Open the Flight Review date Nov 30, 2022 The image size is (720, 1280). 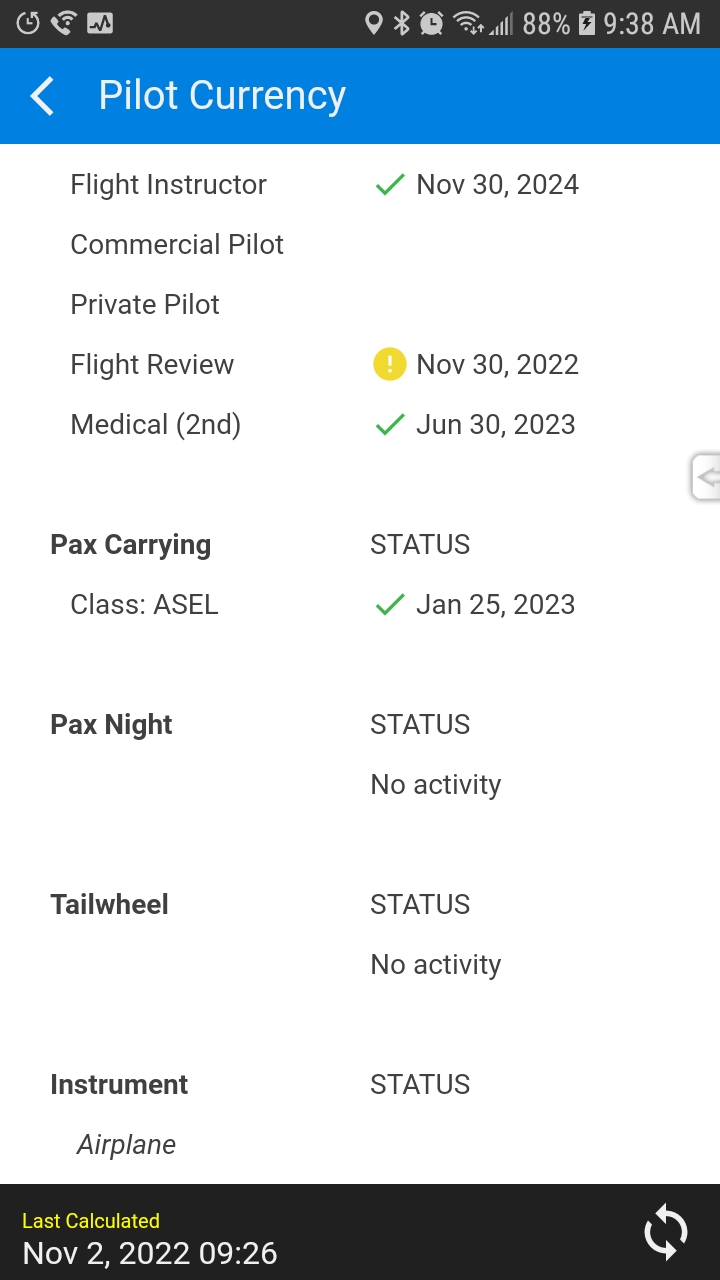click(497, 365)
